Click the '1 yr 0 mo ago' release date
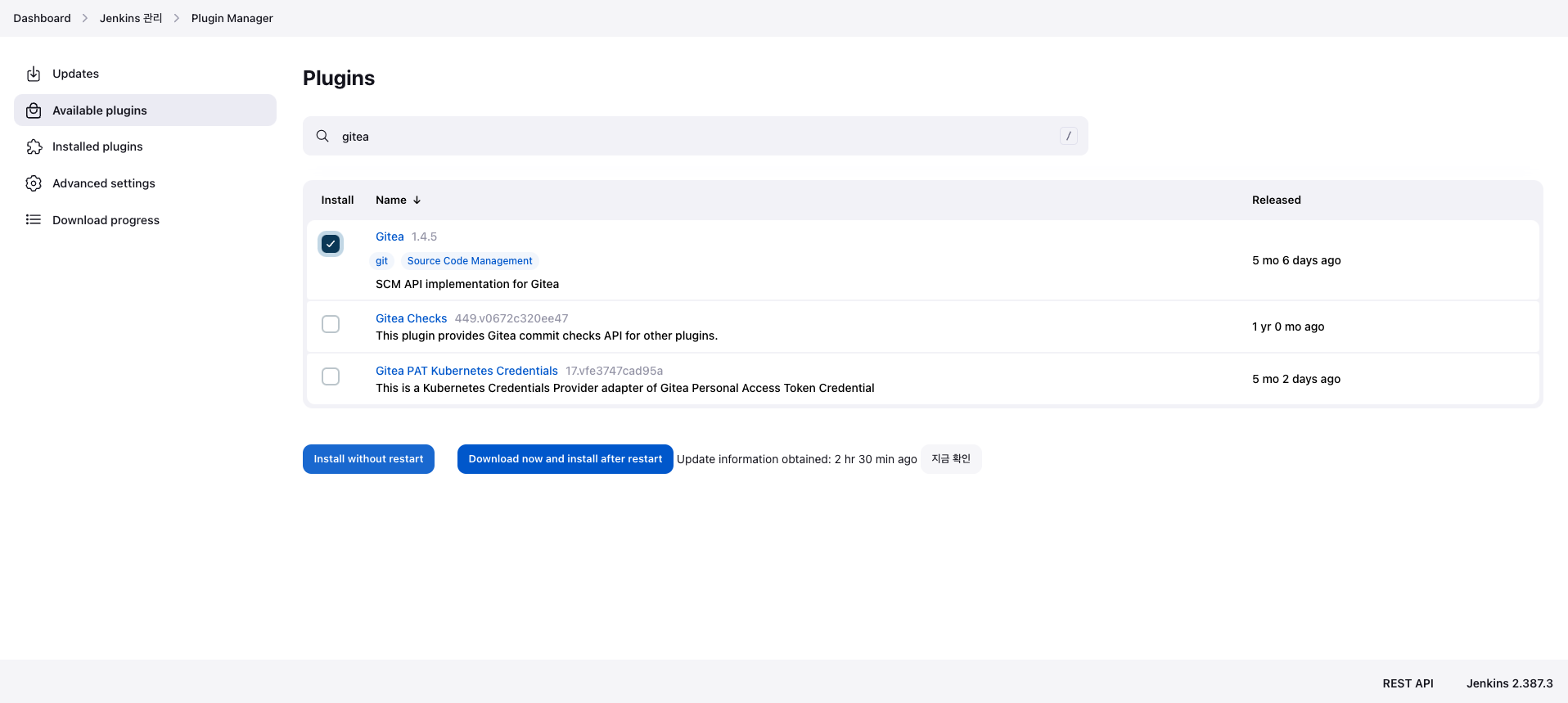This screenshot has width=1568, height=703. tap(1288, 327)
